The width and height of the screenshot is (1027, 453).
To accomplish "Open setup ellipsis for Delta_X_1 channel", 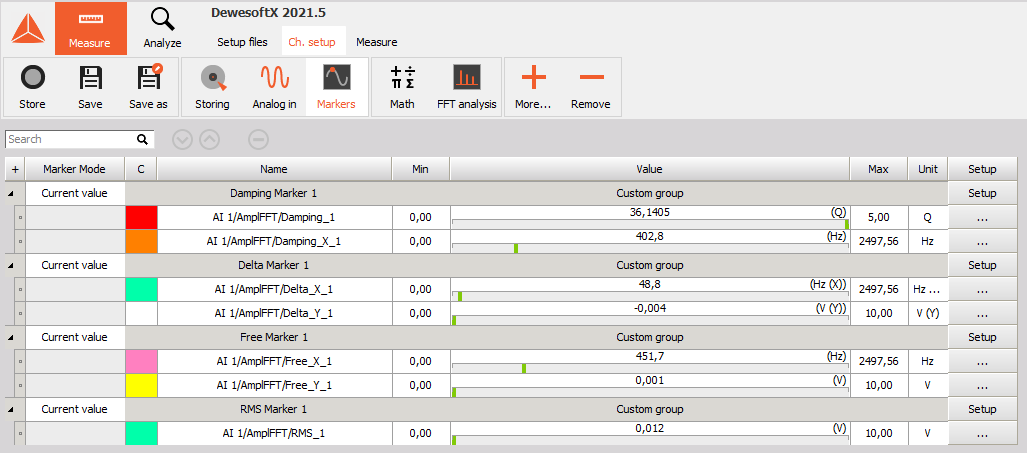I will point(982,289).
